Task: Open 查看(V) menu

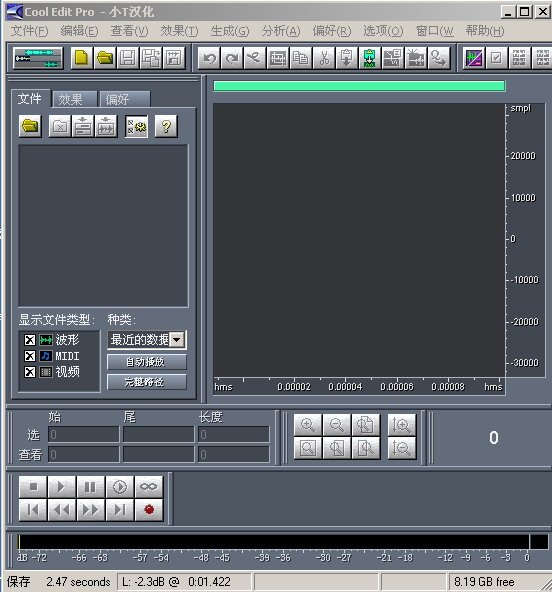Action: pyautogui.click(x=130, y=31)
